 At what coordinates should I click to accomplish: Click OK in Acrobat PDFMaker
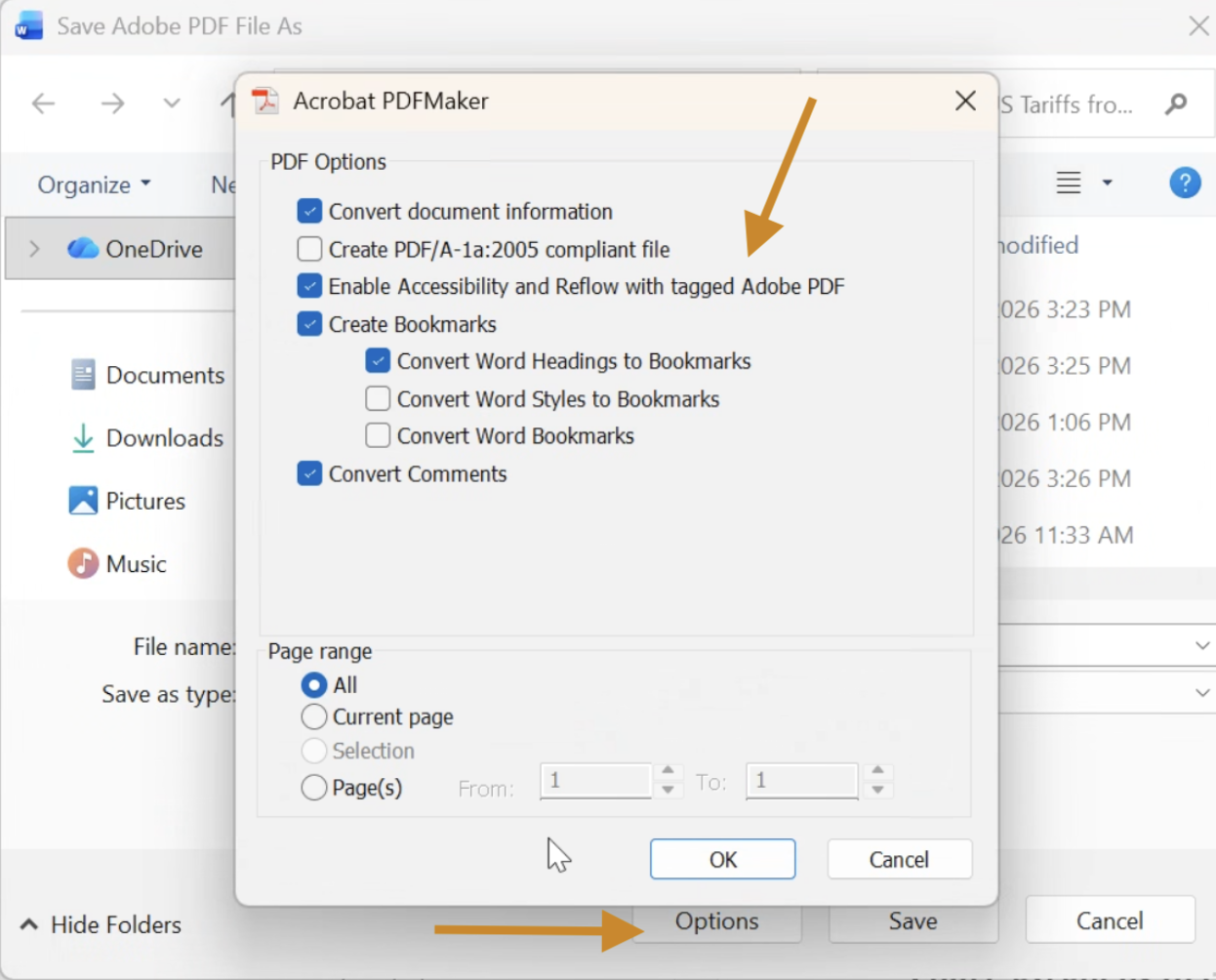pyautogui.click(x=723, y=859)
